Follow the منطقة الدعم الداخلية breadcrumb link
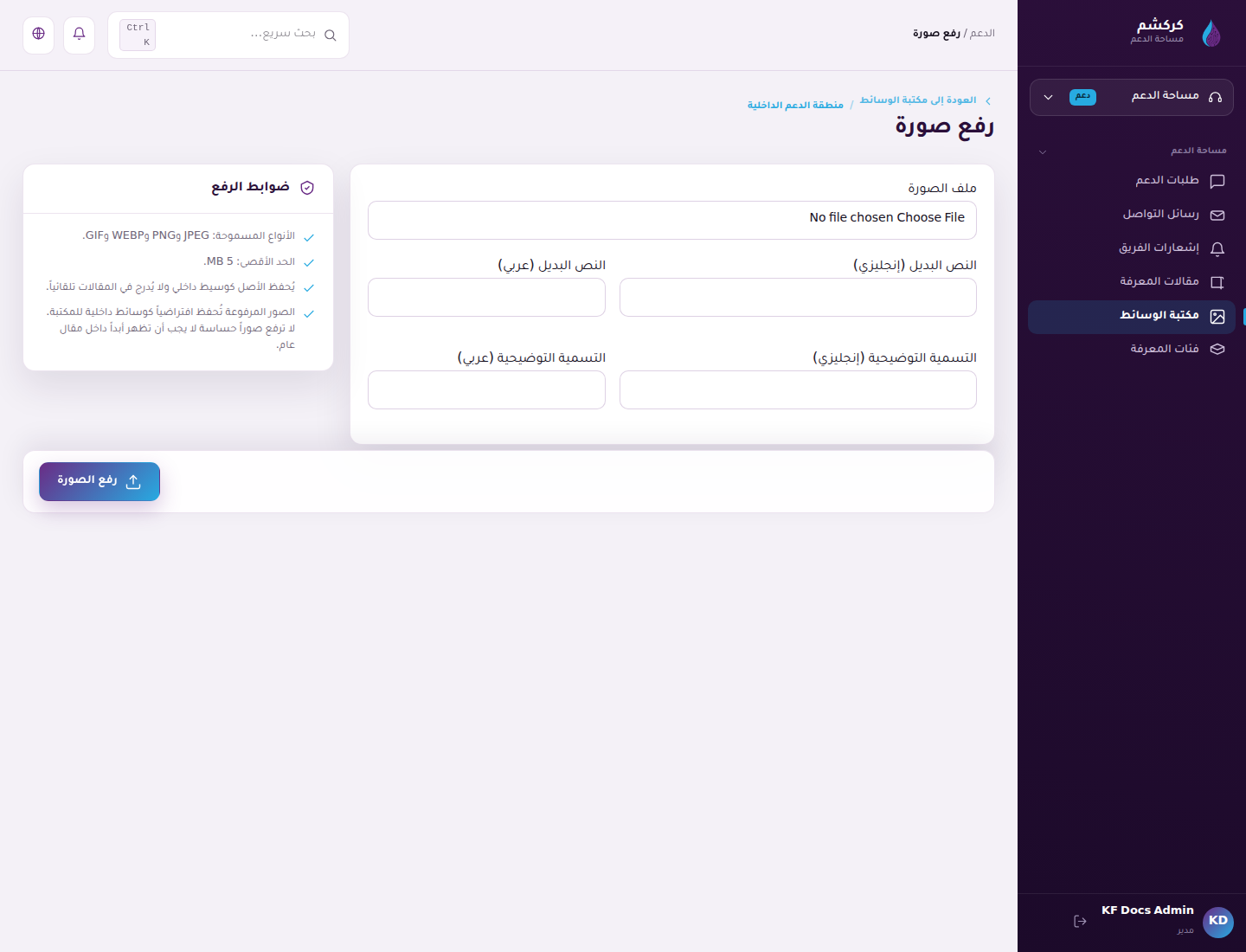This screenshot has width=1246, height=952. tap(795, 105)
